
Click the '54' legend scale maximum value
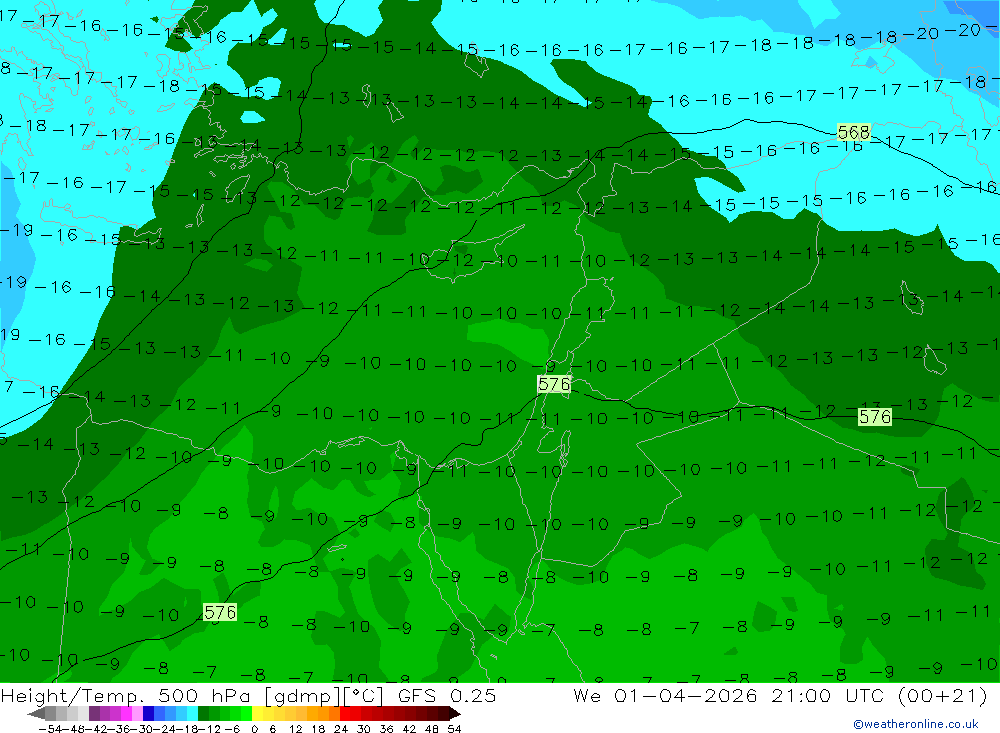tap(454, 729)
